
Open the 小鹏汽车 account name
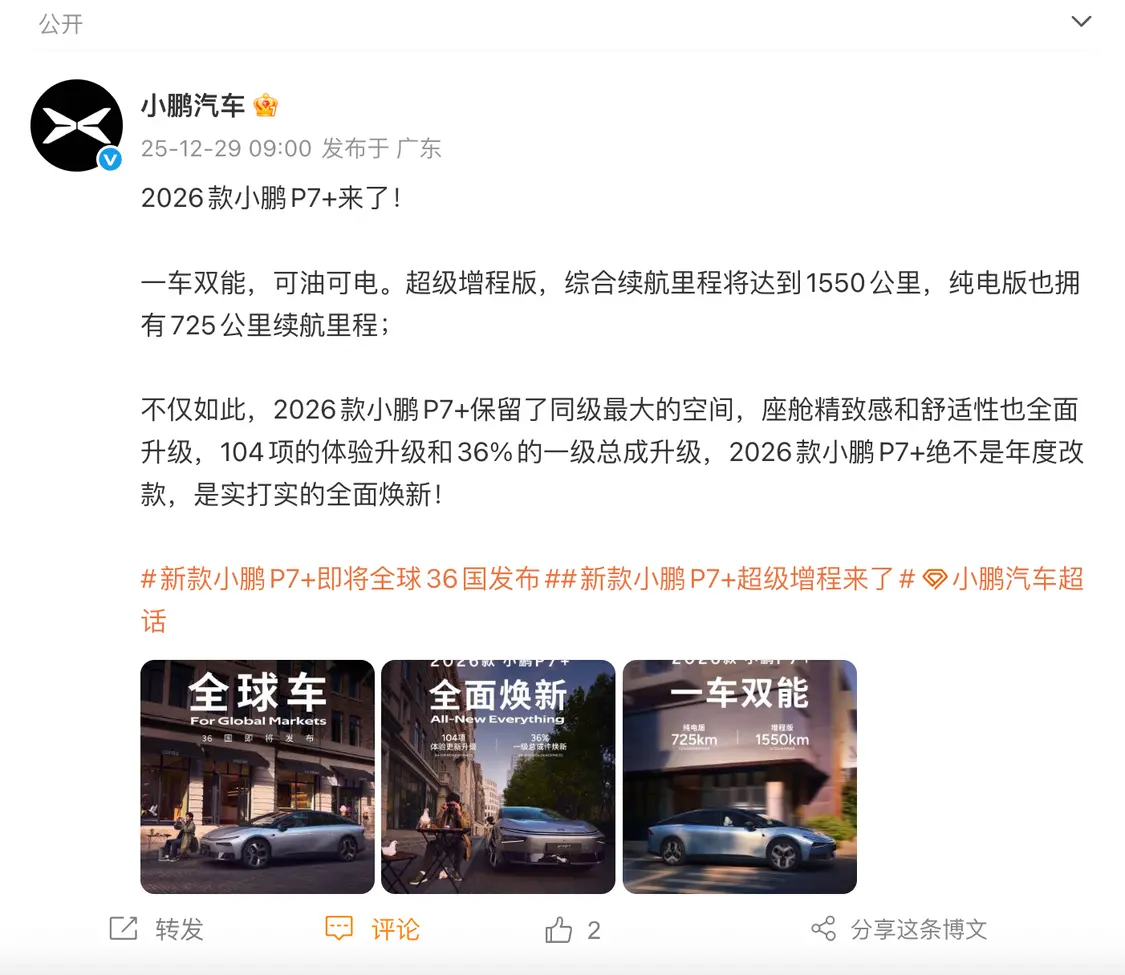click(x=193, y=105)
